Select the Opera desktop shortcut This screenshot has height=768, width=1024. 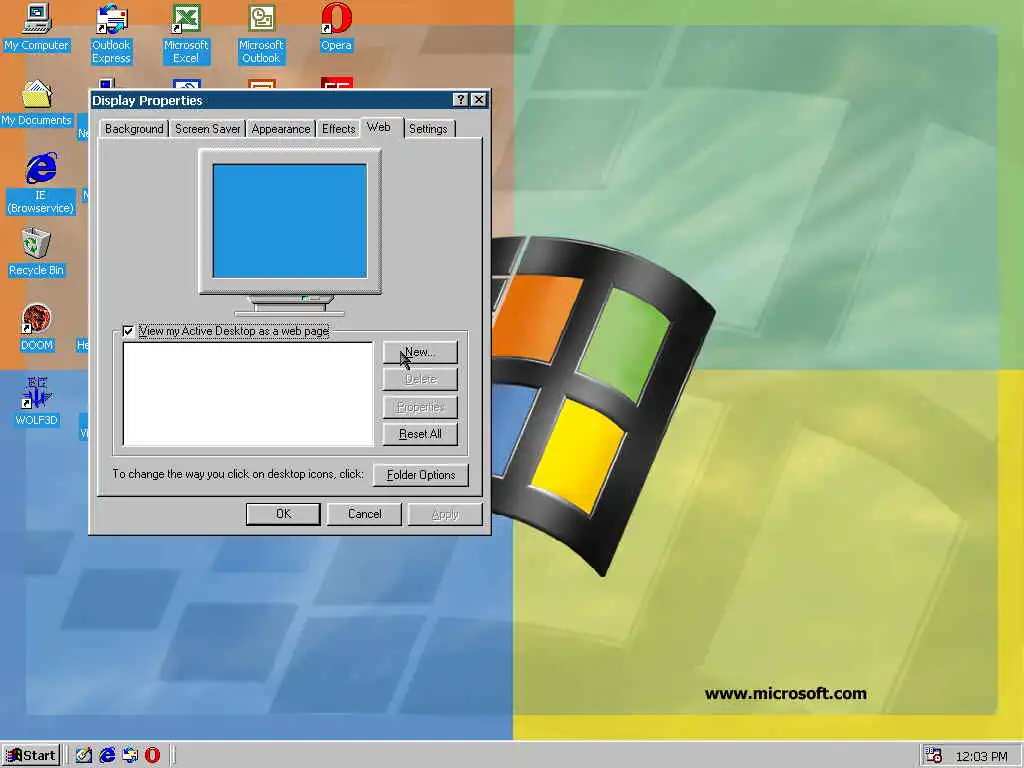(x=336, y=27)
